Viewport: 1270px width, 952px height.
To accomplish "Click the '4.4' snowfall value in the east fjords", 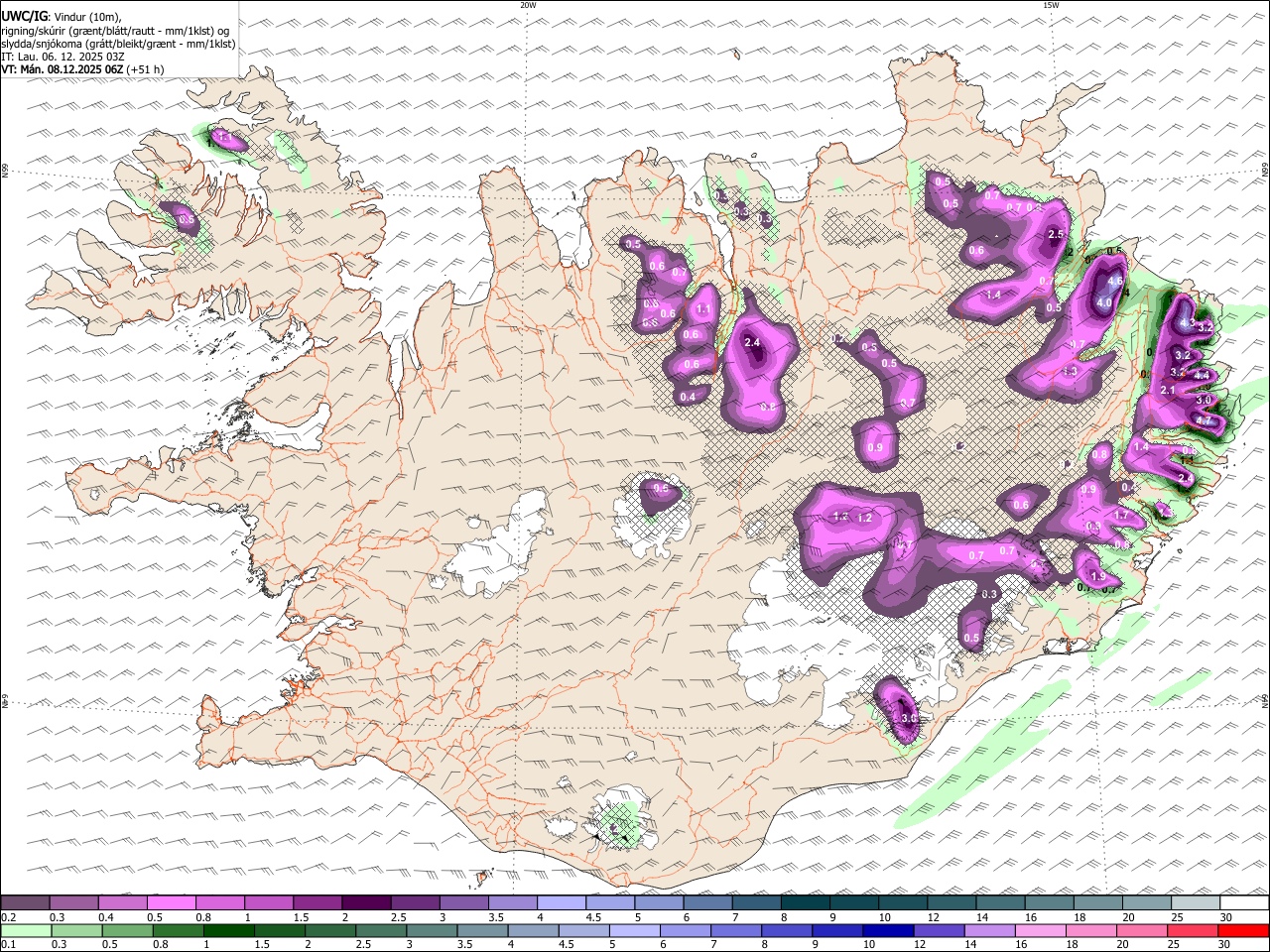I will [1202, 376].
